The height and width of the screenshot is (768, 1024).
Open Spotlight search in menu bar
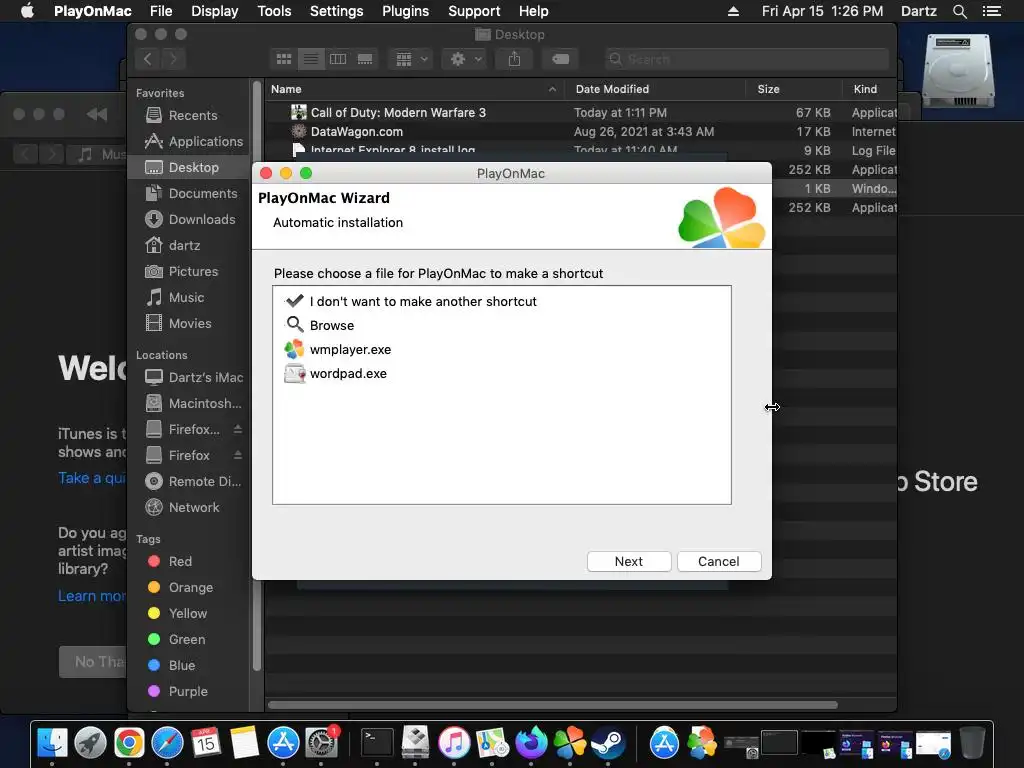point(959,11)
